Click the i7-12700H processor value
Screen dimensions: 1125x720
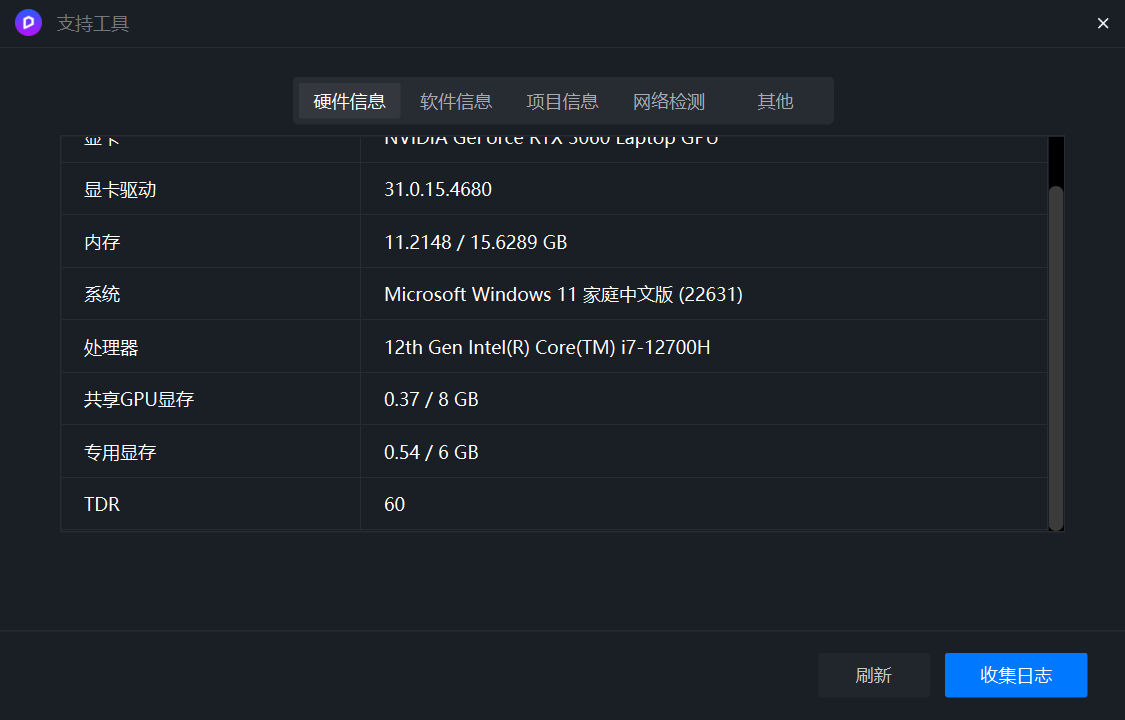pos(547,348)
